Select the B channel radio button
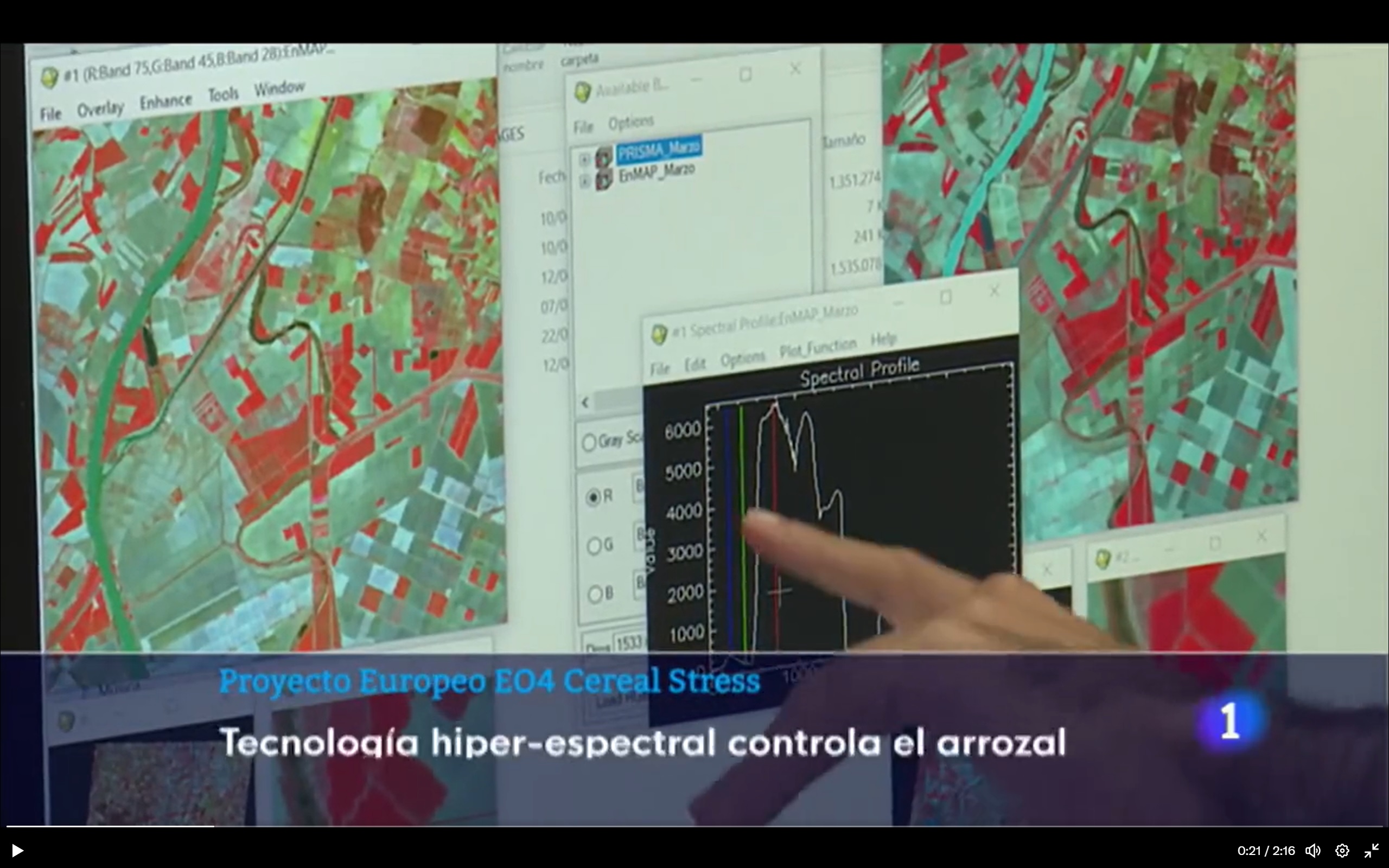 594,594
